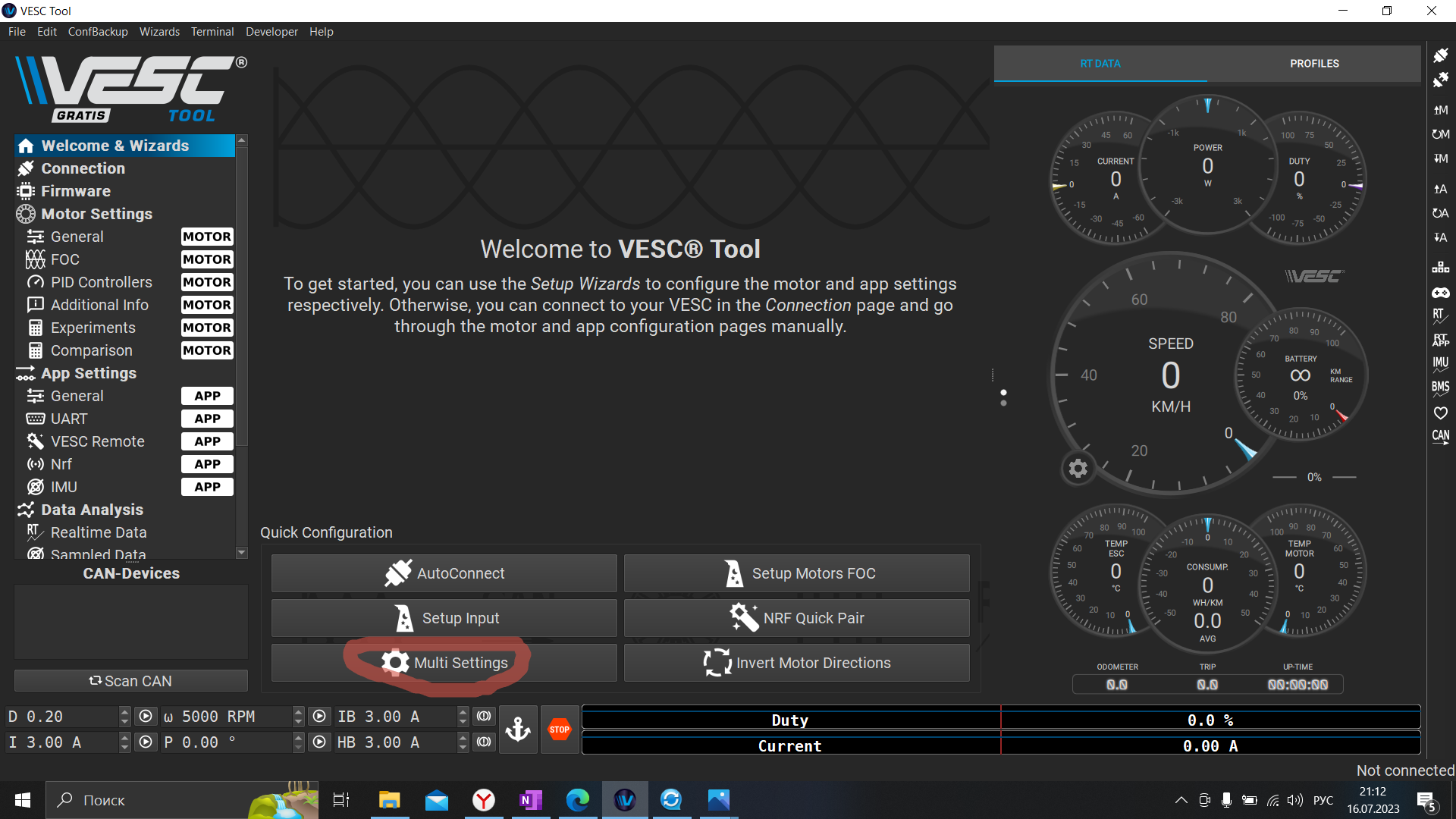Open IMU app settings page
This screenshot has height=819, width=1456.
click(x=125, y=487)
